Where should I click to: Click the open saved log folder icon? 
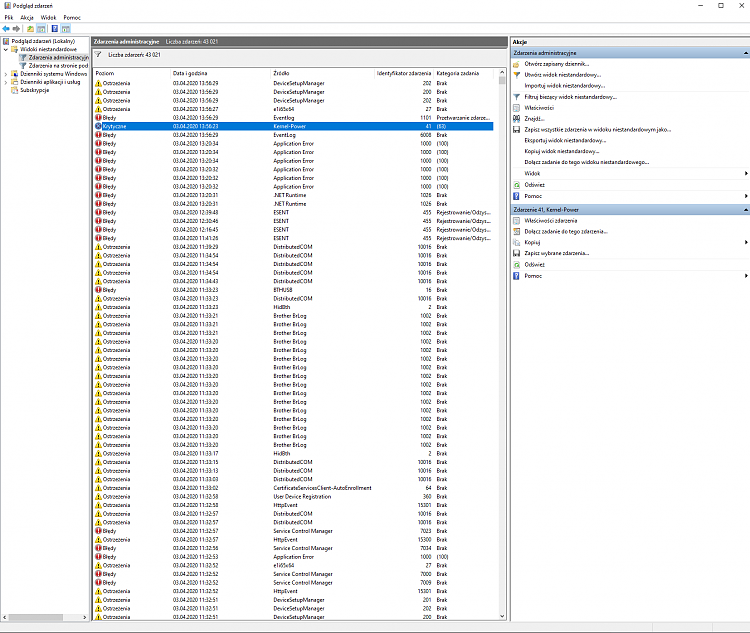[517, 64]
